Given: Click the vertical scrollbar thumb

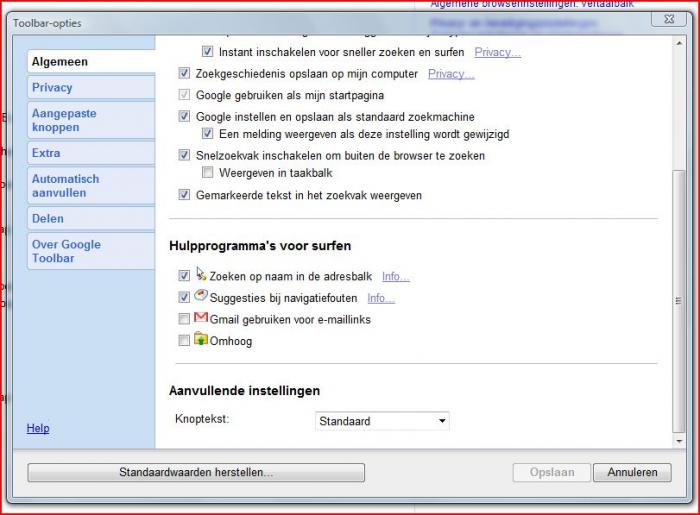Looking at the screenshot, I should 679,301.
